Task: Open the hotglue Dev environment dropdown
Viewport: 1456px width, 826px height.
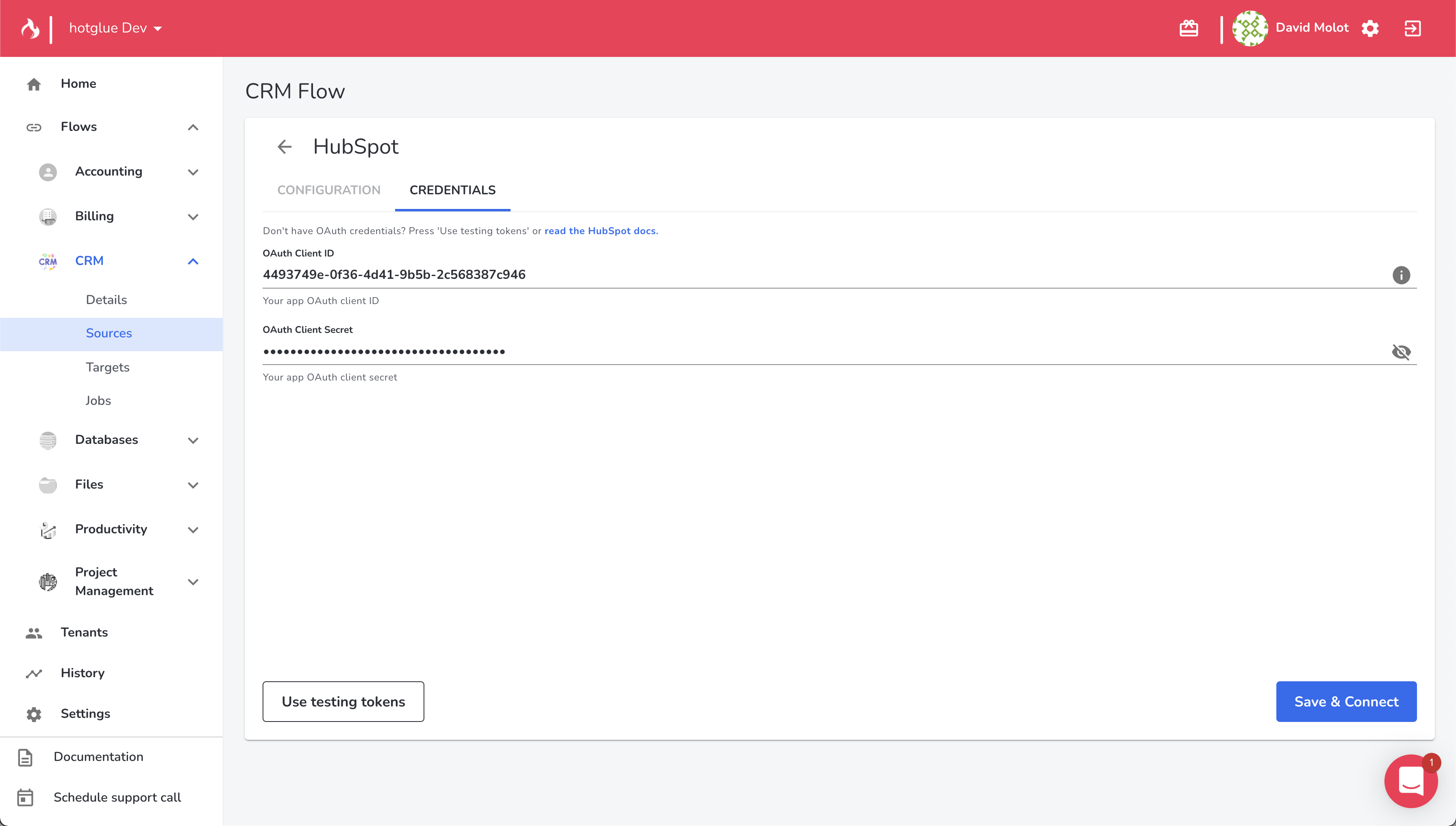Action: click(115, 28)
